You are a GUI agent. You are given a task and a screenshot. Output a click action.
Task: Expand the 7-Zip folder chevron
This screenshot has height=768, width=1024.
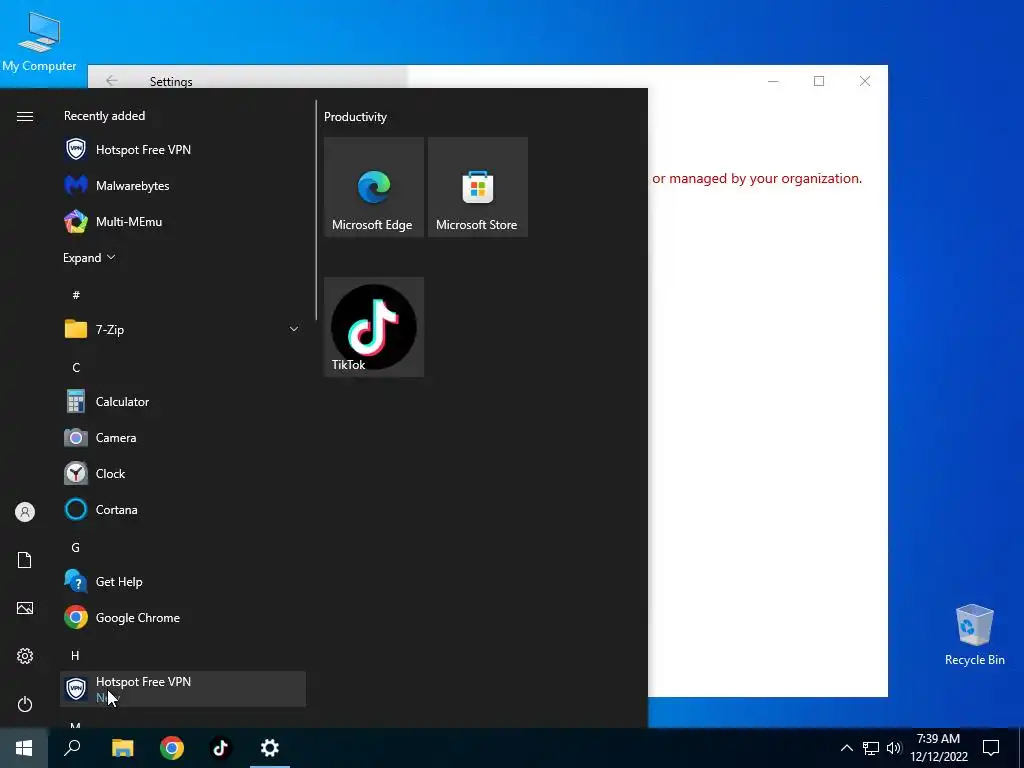[294, 329]
